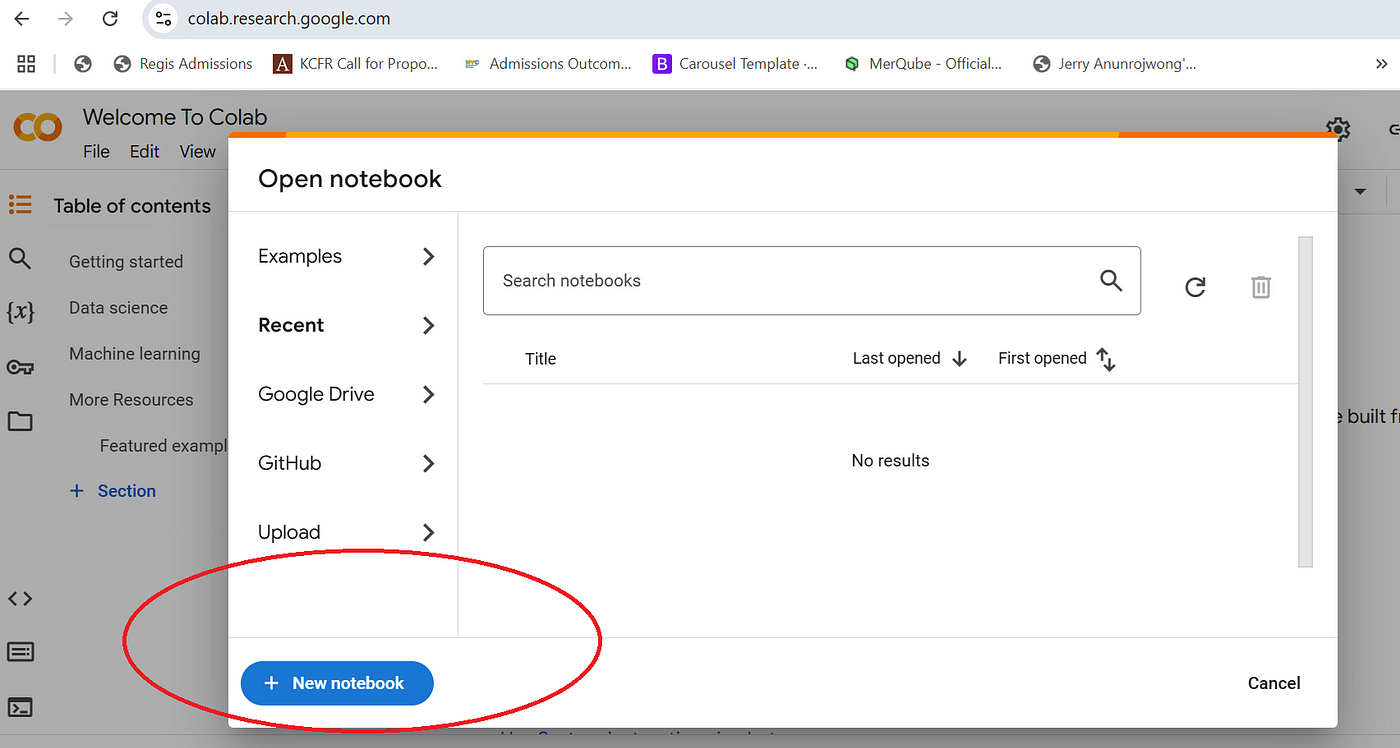Open the Edit menu
This screenshot has width=1400, height=748.
144,151
